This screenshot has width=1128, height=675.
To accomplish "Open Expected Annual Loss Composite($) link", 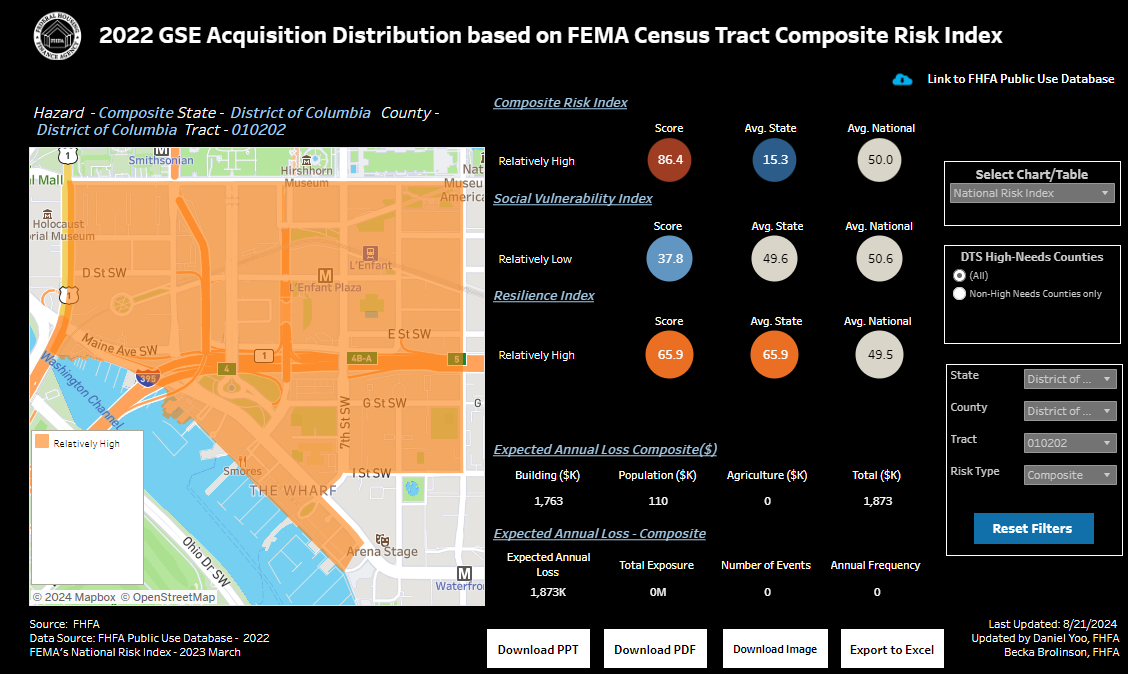I will coord(605,449).
